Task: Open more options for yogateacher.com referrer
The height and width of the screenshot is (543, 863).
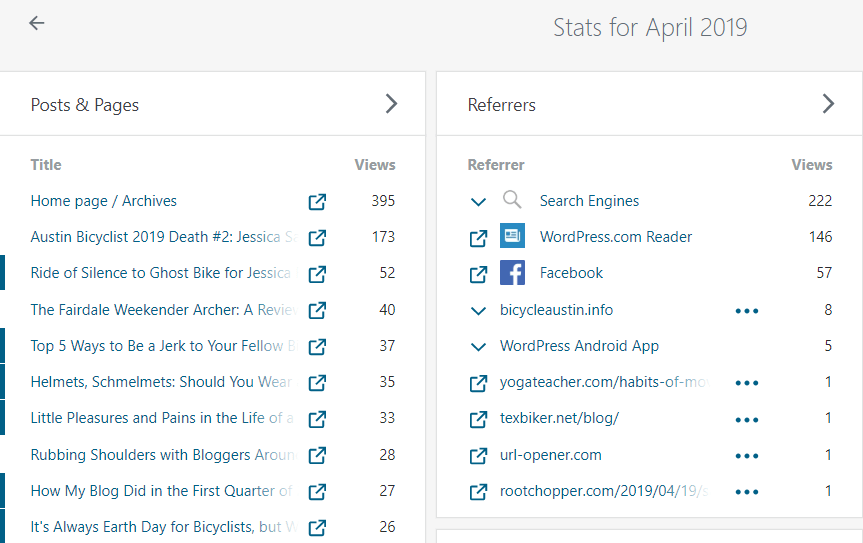Action: 747,383
